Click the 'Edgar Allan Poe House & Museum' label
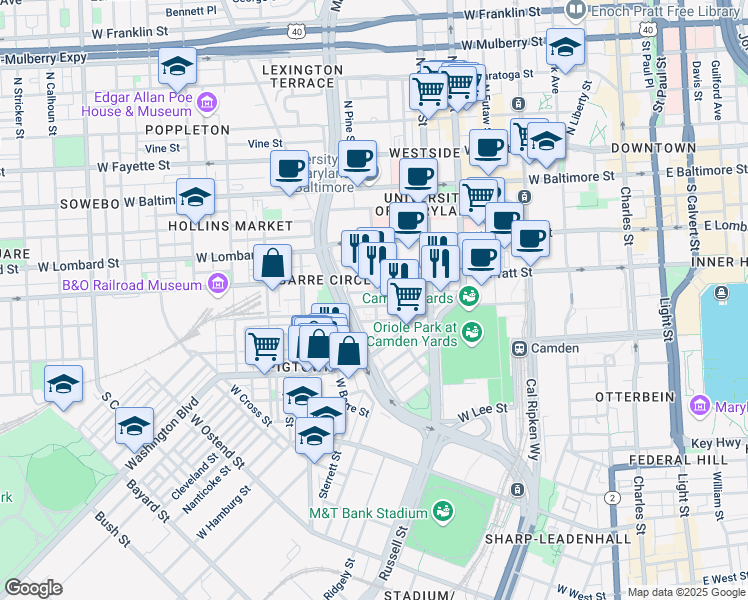Image resolution: width=748 pixels, height=600 pixels. click(137, 104)
